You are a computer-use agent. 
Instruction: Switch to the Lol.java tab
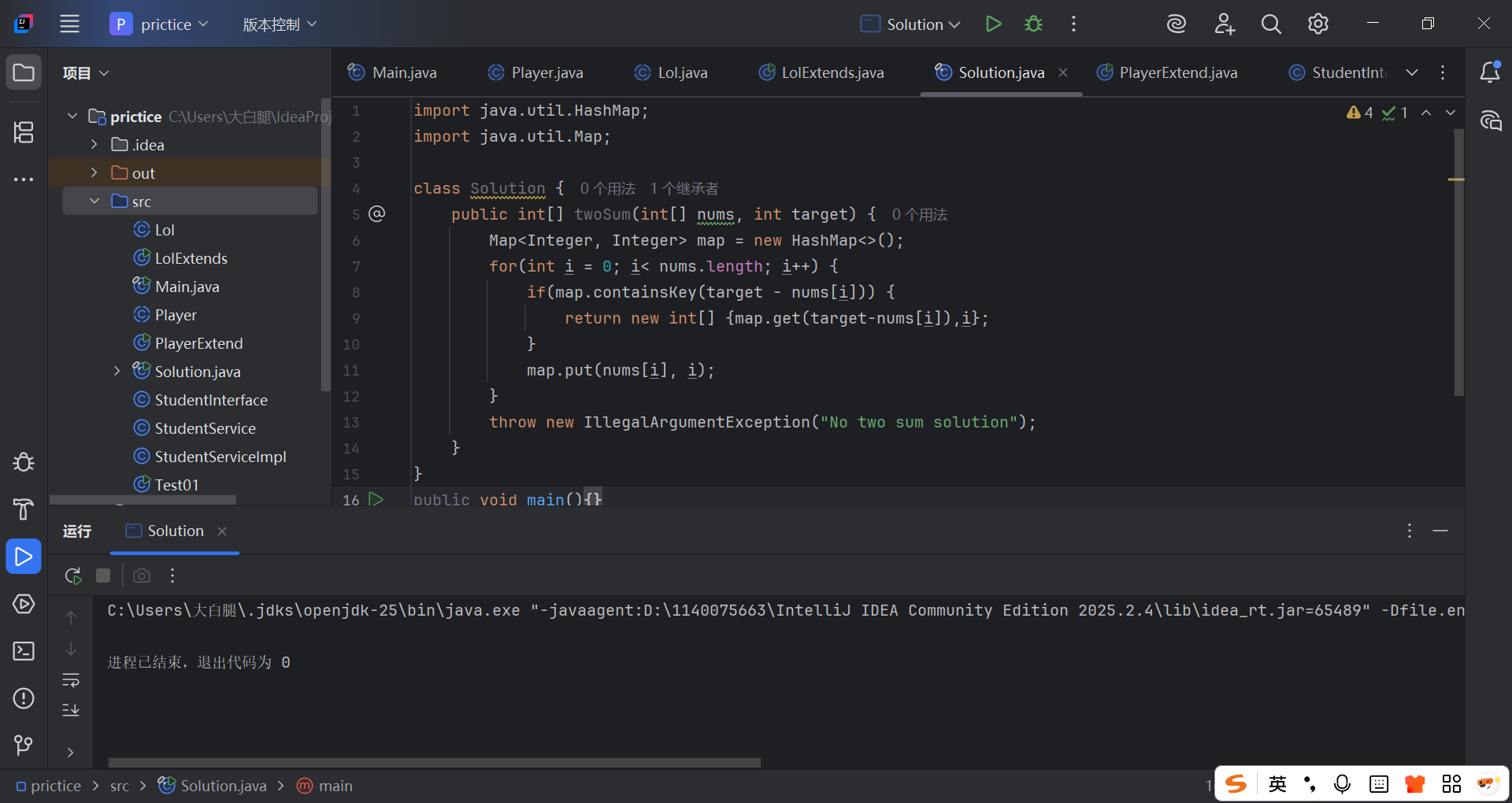[671, 72]
